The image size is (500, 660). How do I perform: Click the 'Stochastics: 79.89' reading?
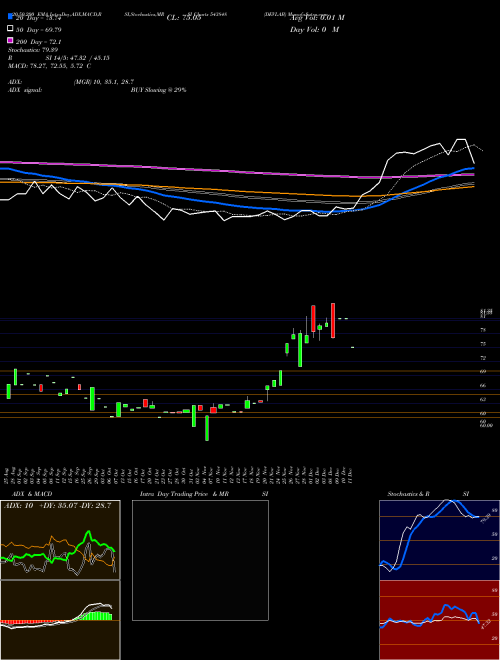[x=33, y=50]
